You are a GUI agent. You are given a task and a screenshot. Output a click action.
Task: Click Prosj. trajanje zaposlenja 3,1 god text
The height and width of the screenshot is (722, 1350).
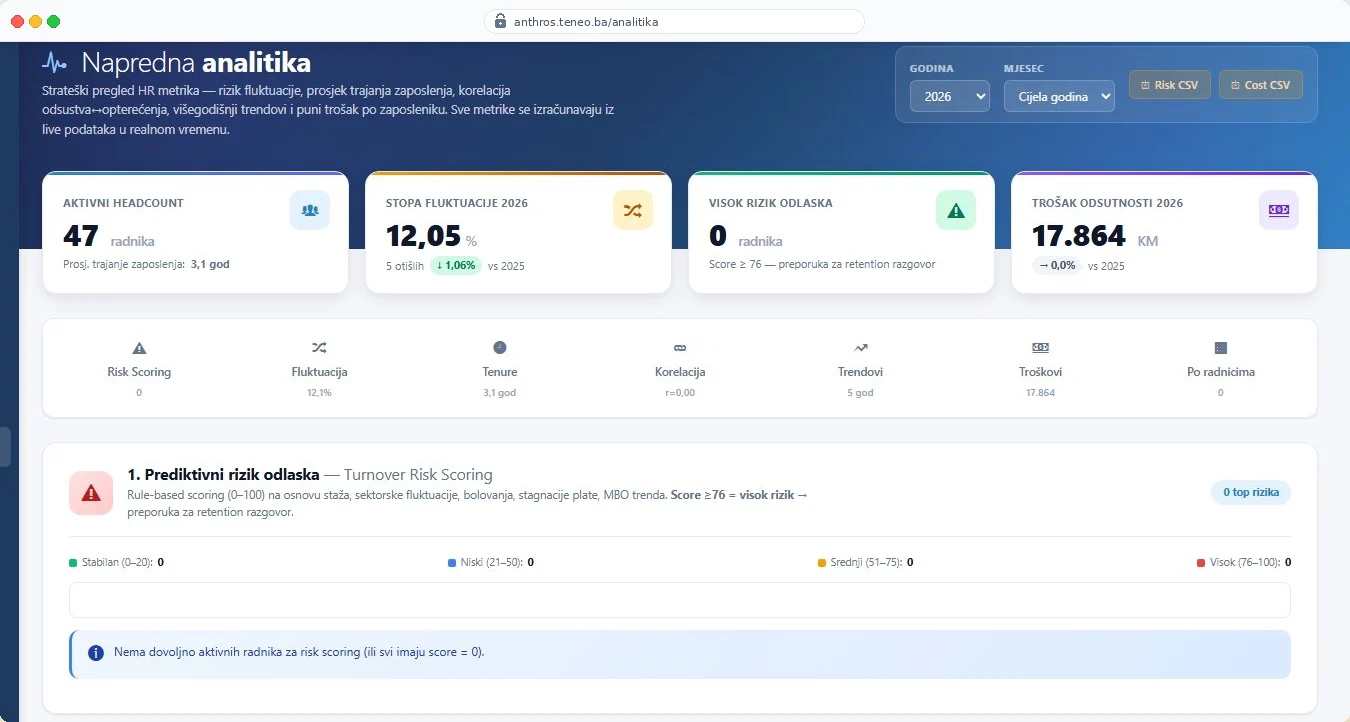146,265
